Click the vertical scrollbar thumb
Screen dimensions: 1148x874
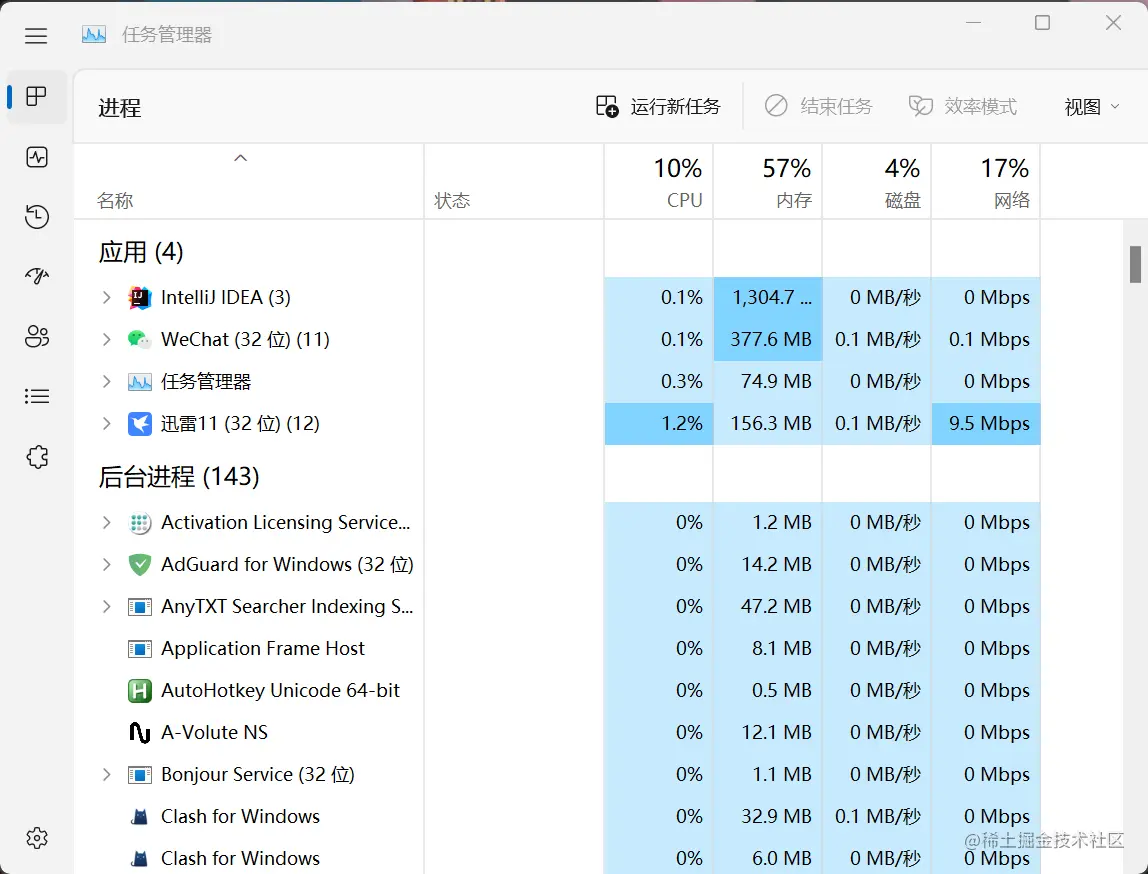pyautogui.click(x=1135, y=264)
